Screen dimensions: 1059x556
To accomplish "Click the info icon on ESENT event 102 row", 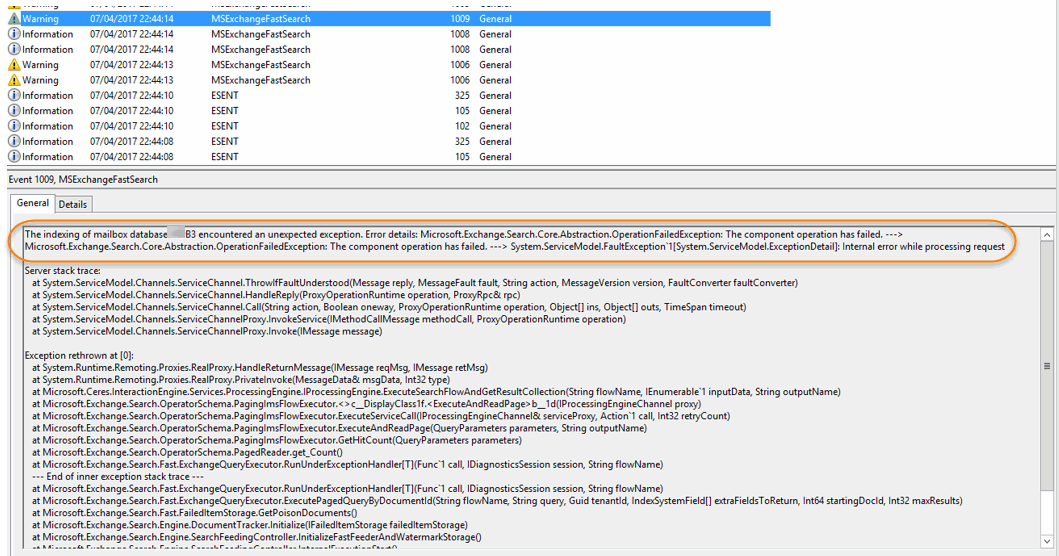I will (x=14, y=126).
